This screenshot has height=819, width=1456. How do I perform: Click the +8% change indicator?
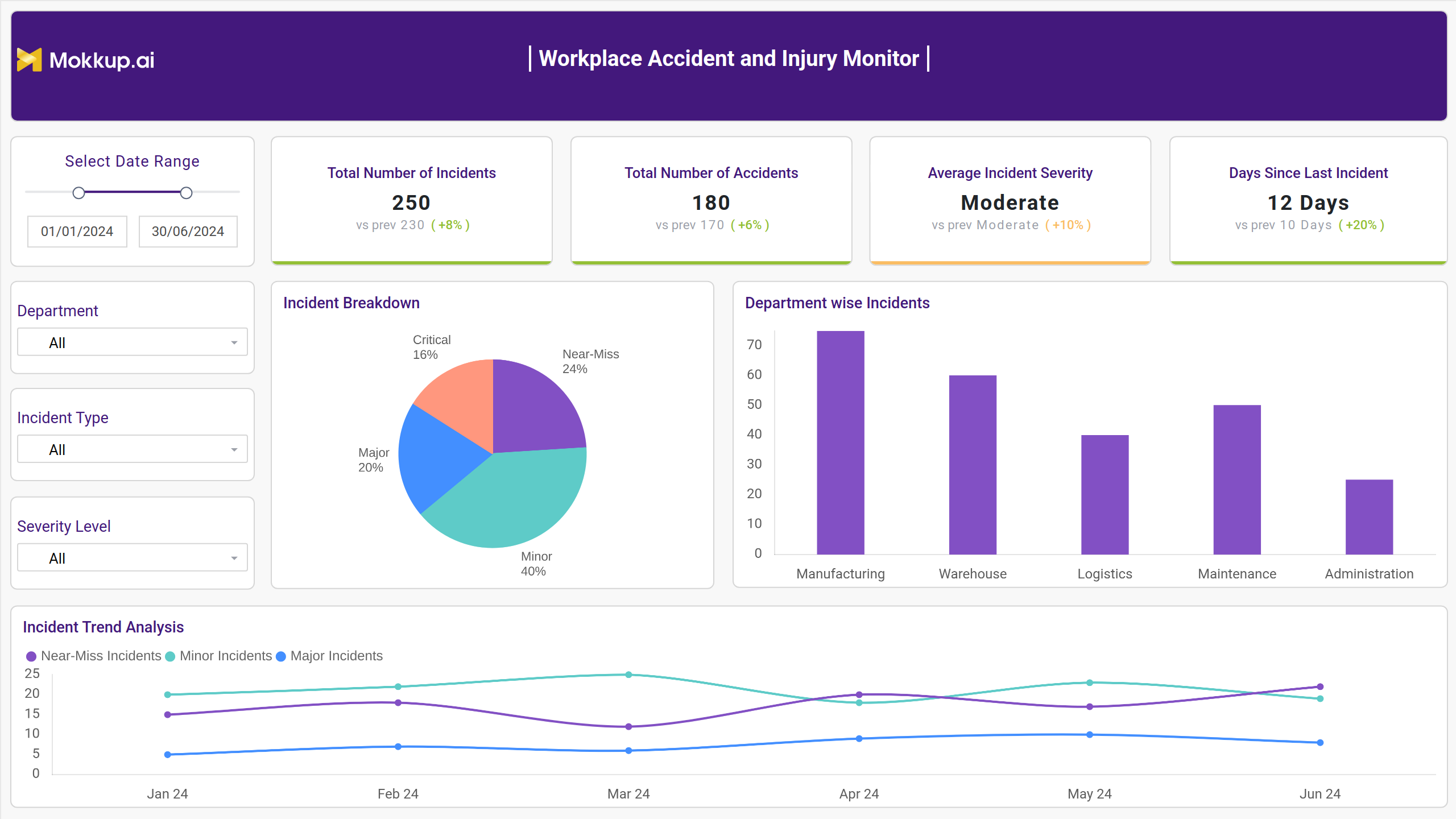(450, 225)
